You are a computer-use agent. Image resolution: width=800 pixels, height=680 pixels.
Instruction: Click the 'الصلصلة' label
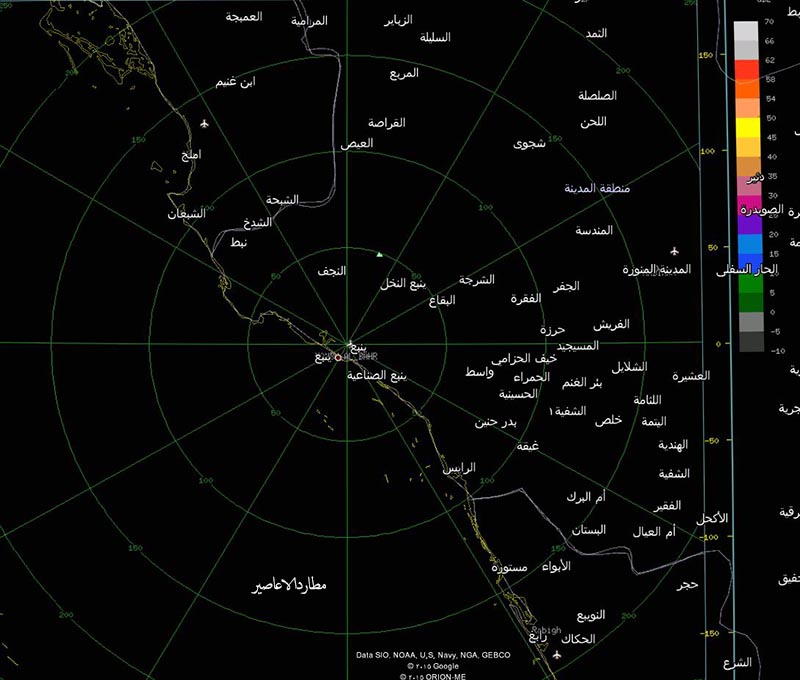597,95
